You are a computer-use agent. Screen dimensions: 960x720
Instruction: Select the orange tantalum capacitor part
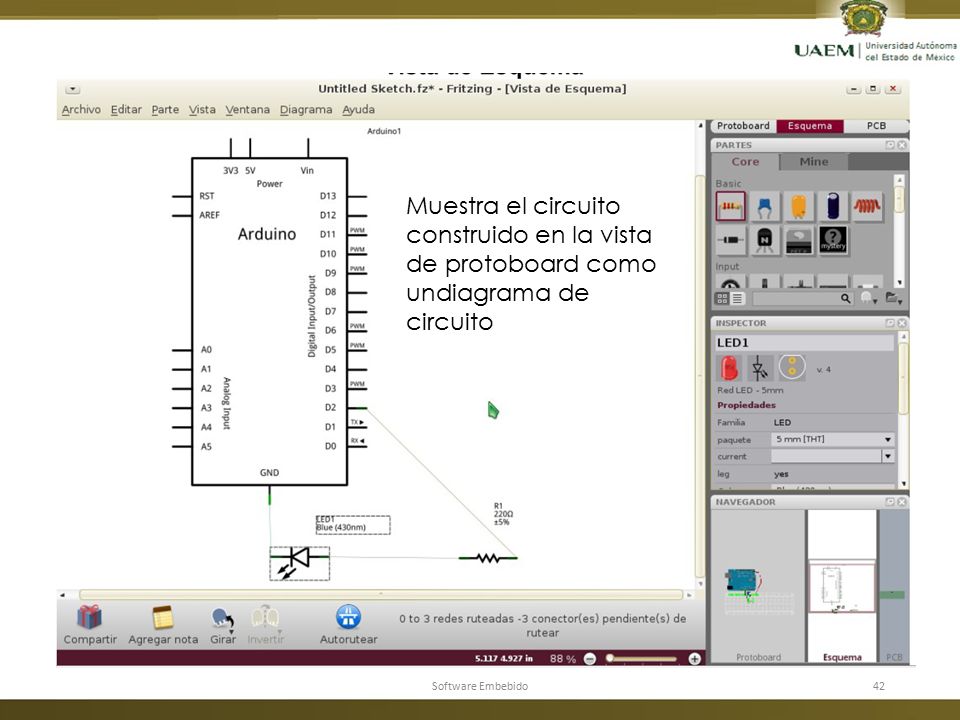(x=798, y=206)
